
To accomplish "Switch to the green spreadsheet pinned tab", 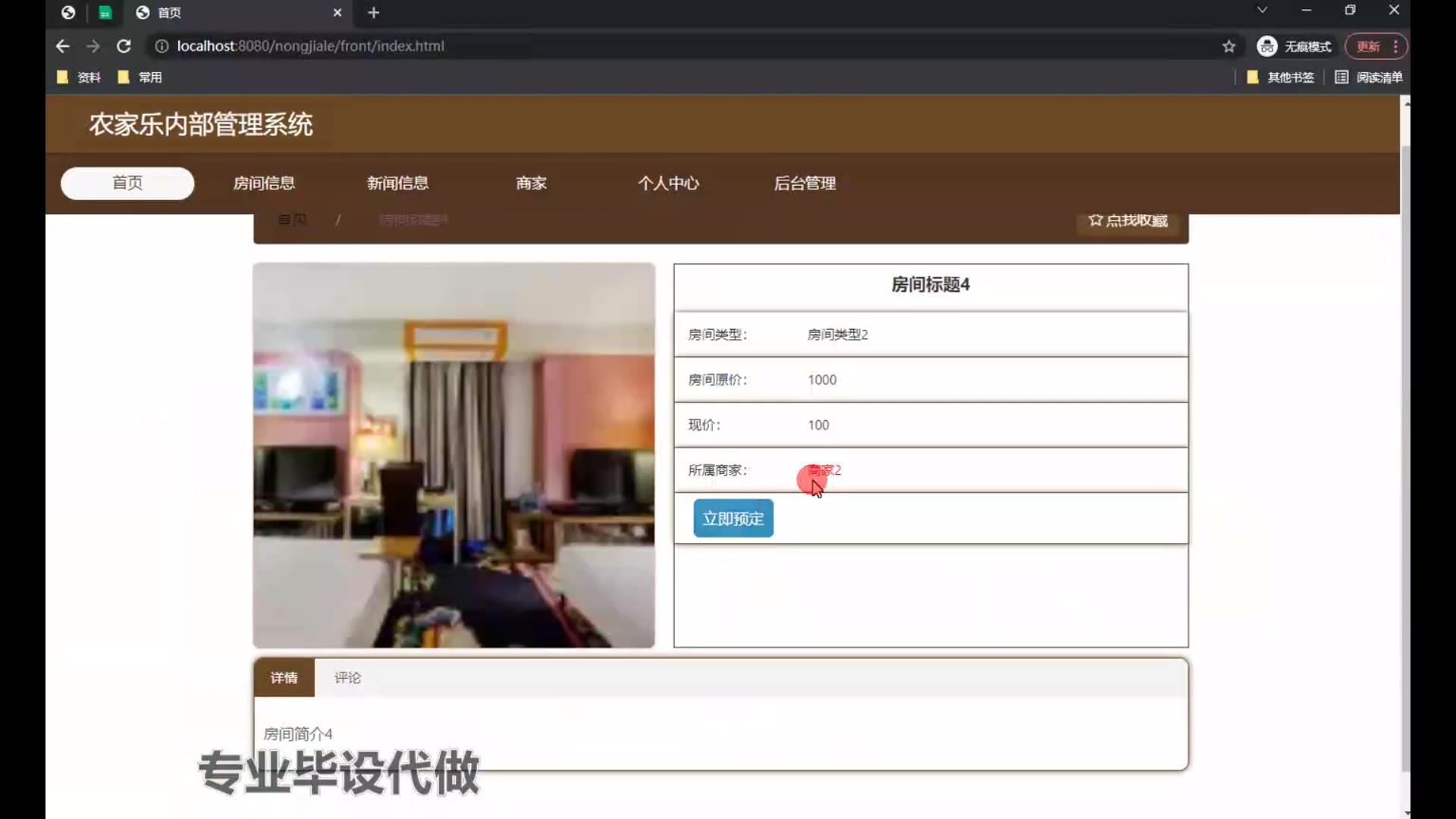I will tap(105, 13).
